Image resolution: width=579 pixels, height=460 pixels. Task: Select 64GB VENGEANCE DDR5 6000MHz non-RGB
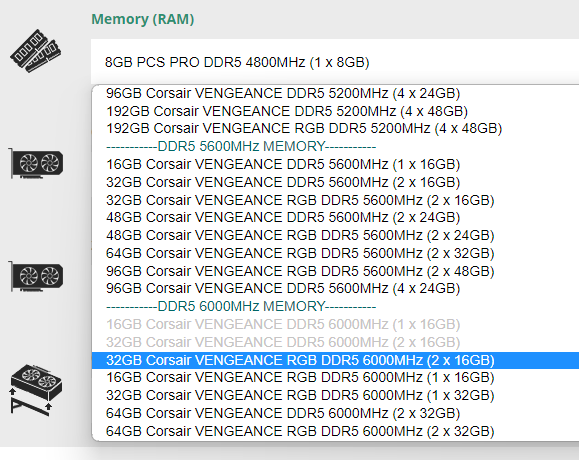click(335, 413)
